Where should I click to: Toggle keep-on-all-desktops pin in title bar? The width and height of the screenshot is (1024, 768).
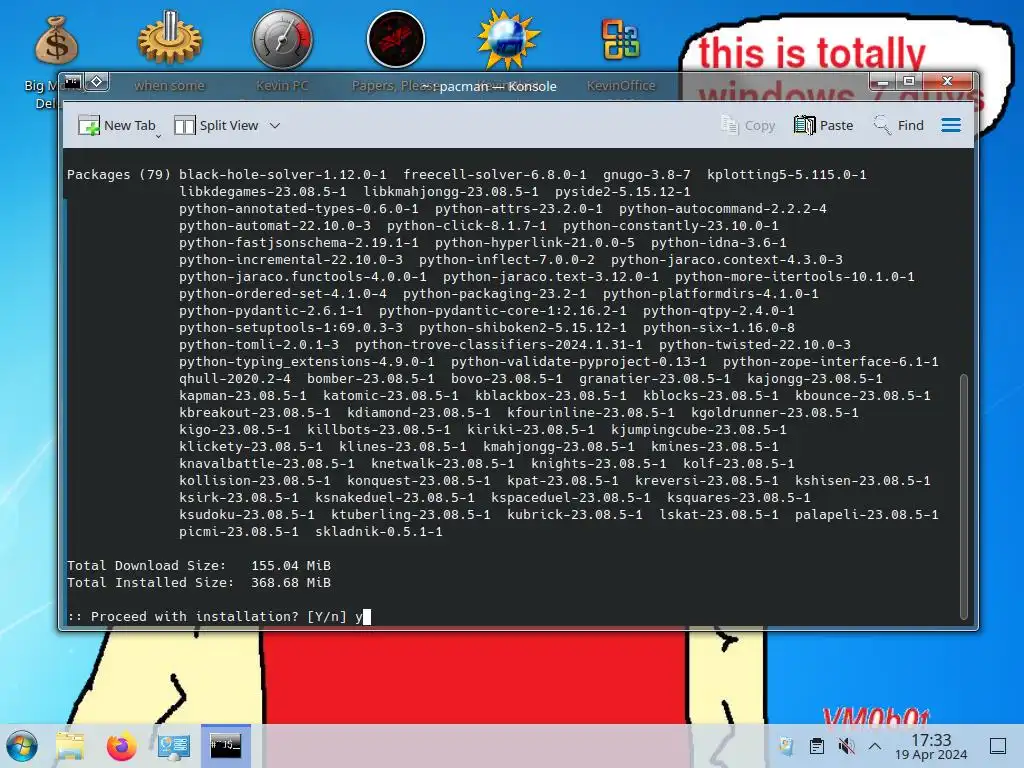97,82
